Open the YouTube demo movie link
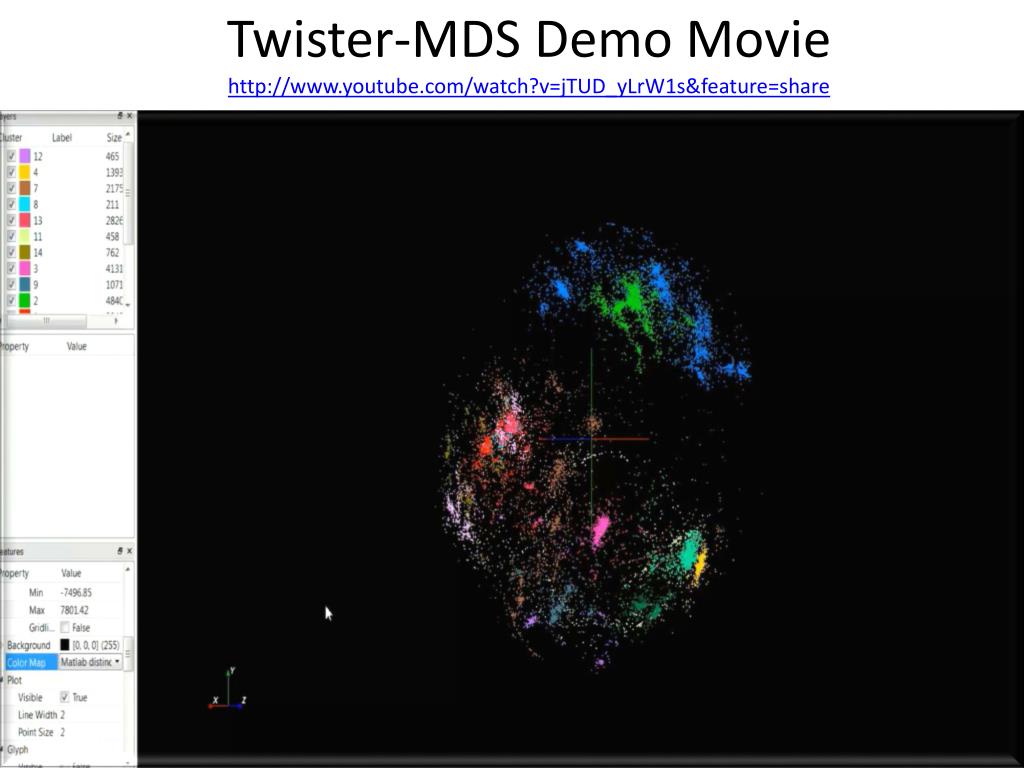This screenshot has height=768, width=1024. [528, 86]
